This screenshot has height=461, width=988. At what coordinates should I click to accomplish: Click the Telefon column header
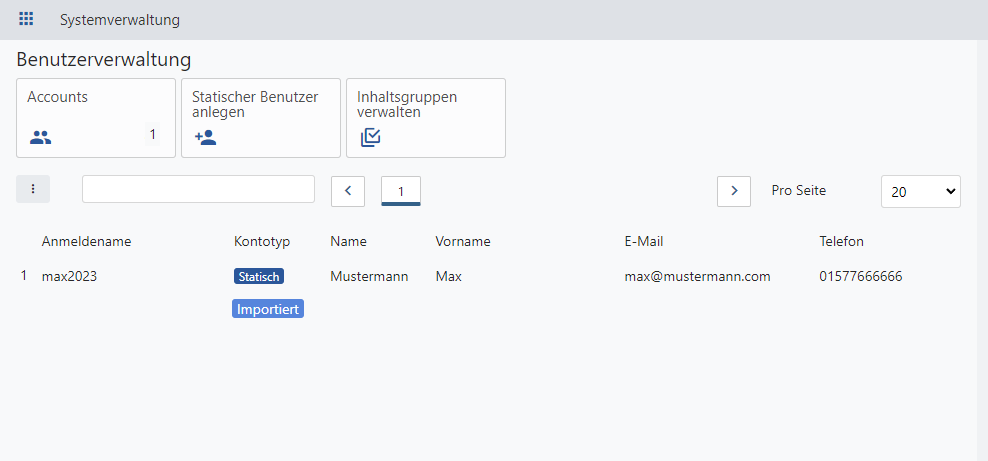coord(842,241)
